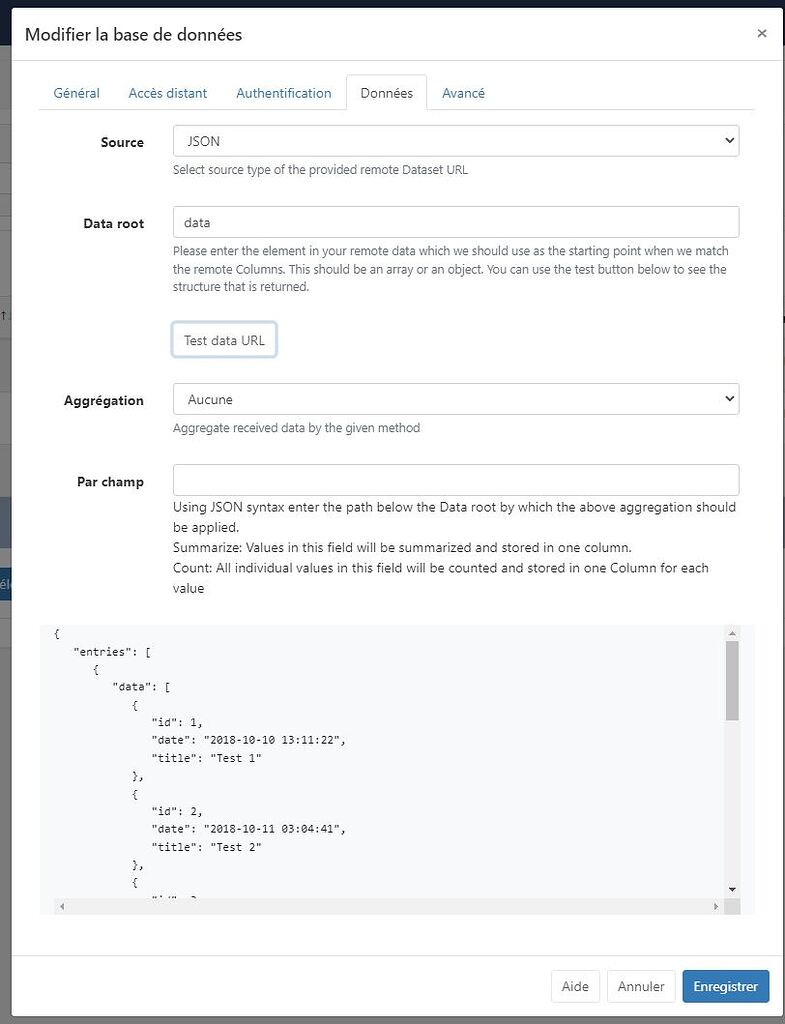Expand the Aggrégation dropdown
The height and width of the screenshot is (1024, 785).
click(455, 399)
